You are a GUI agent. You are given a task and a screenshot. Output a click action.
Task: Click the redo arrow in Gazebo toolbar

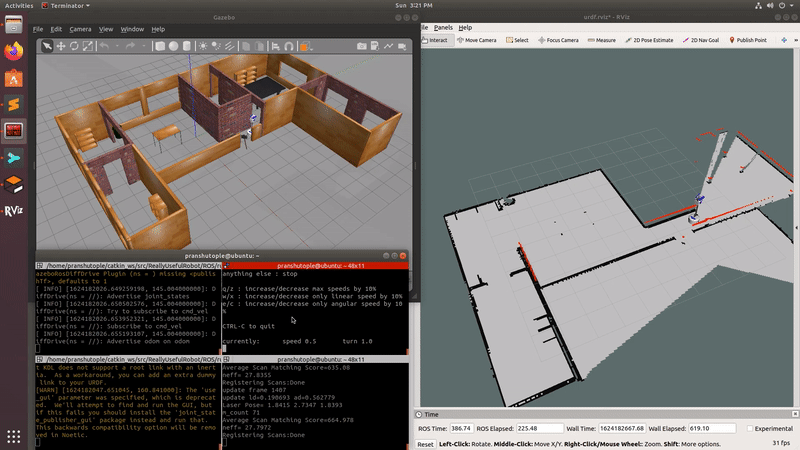130,46
